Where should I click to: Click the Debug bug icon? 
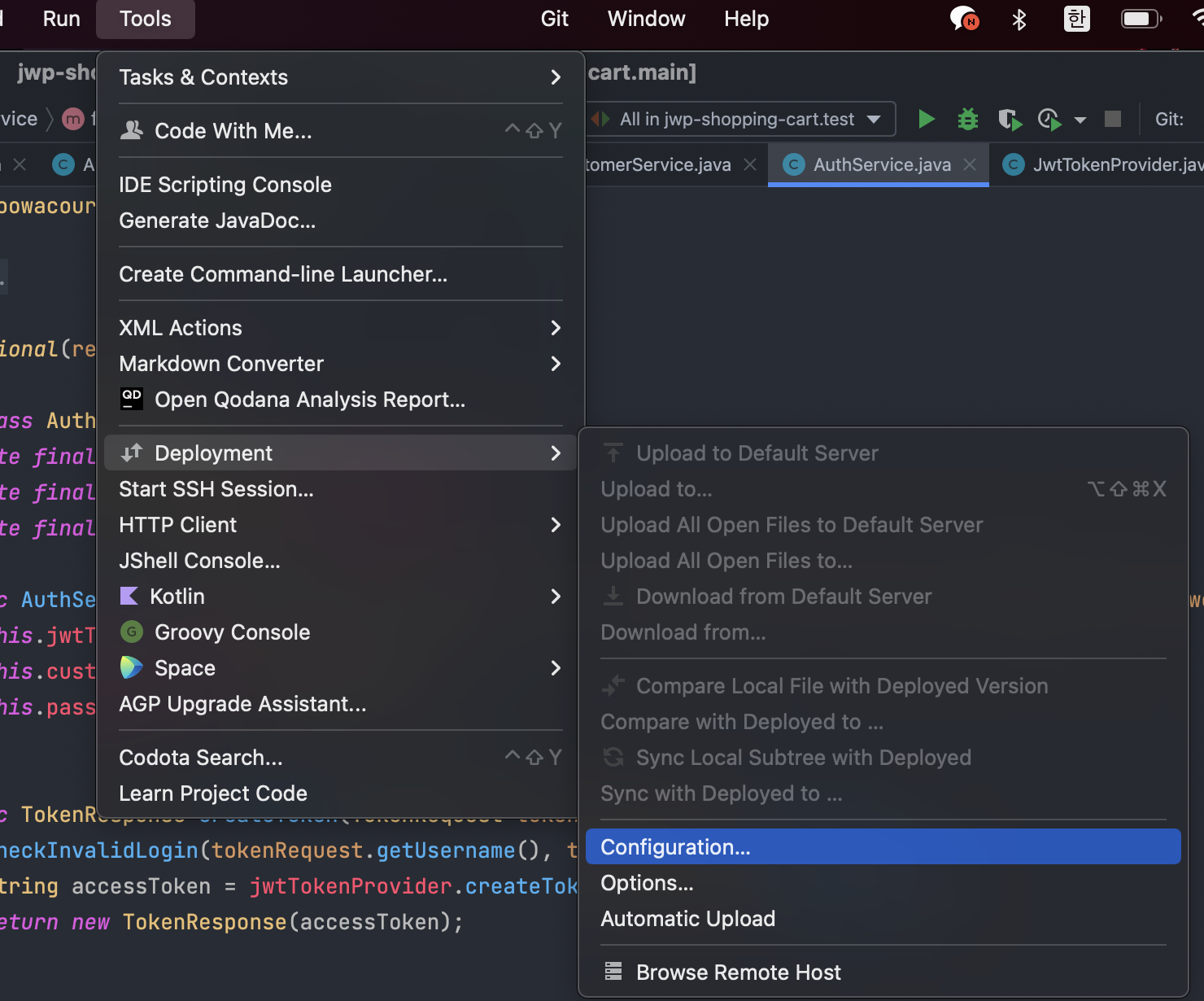click(967, 119)
